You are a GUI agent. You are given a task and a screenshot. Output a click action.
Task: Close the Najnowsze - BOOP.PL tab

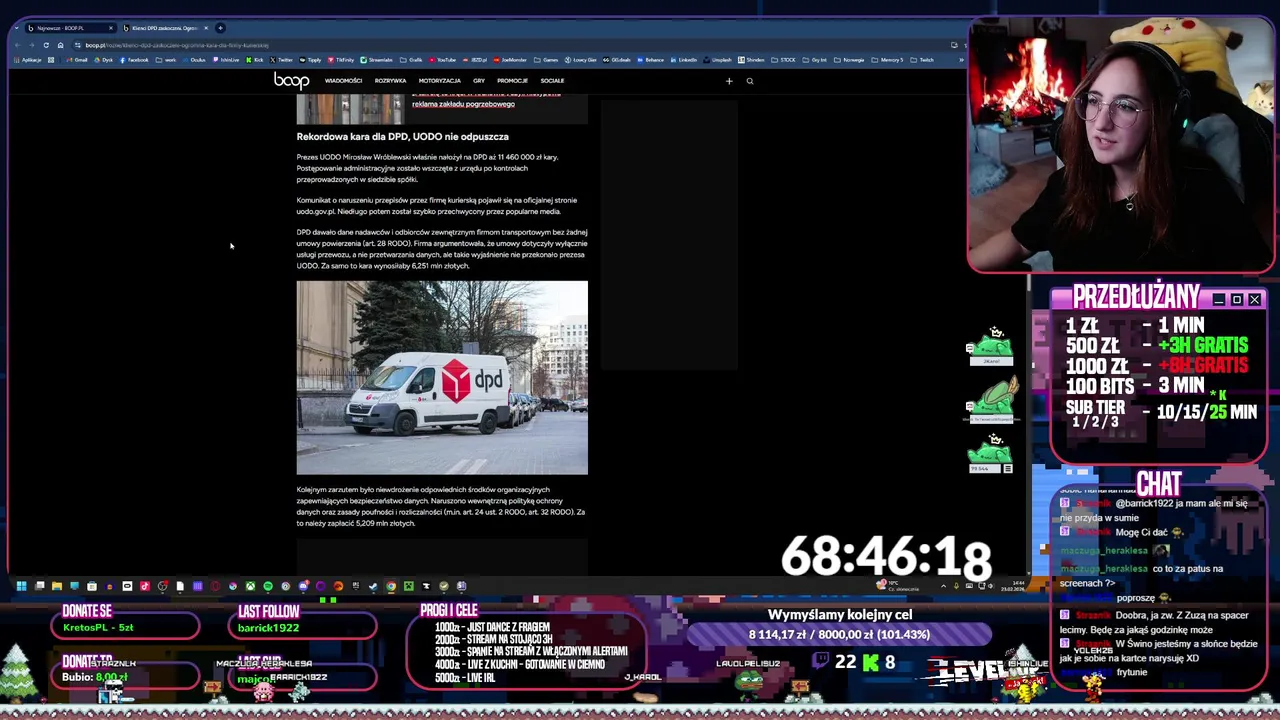point(110,28)
